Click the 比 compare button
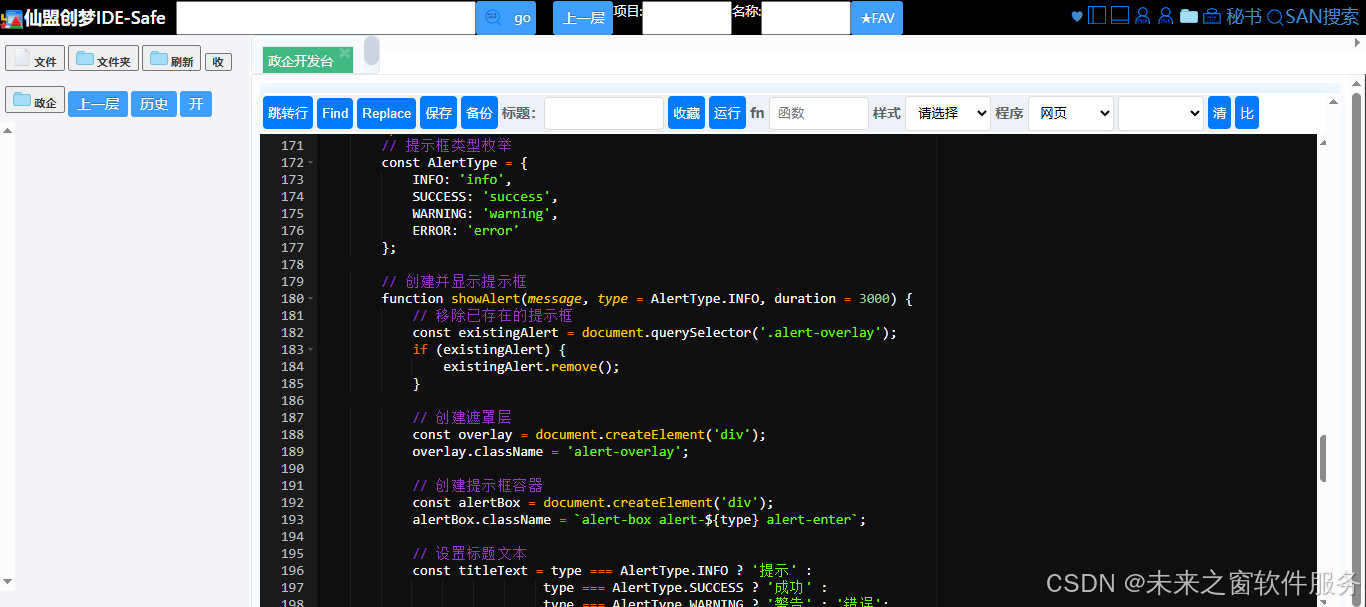This screenshot has width=1366, height=607. 1247,113
